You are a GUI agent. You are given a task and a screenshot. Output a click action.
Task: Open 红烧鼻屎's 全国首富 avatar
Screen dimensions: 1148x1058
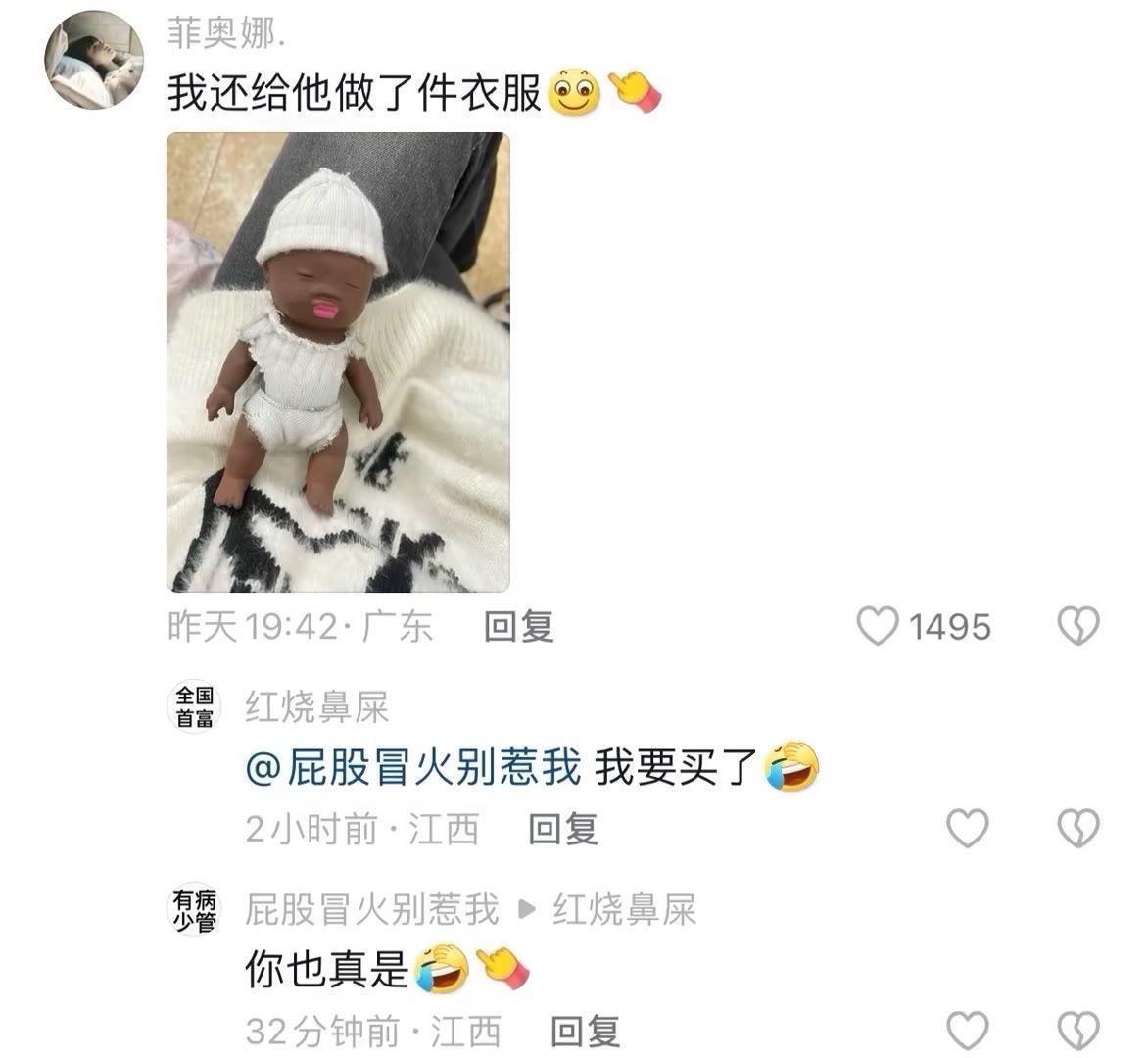pyautogui.click(x=194, y=707)
